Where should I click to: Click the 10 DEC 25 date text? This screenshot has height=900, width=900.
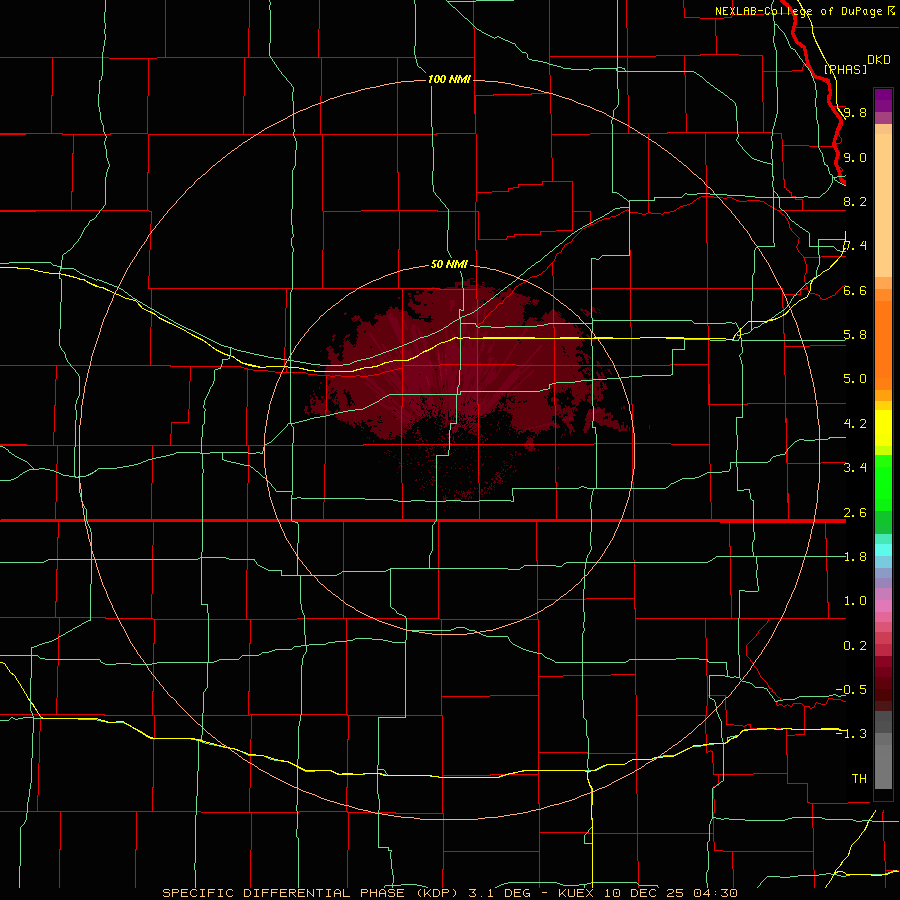(645, 893)
